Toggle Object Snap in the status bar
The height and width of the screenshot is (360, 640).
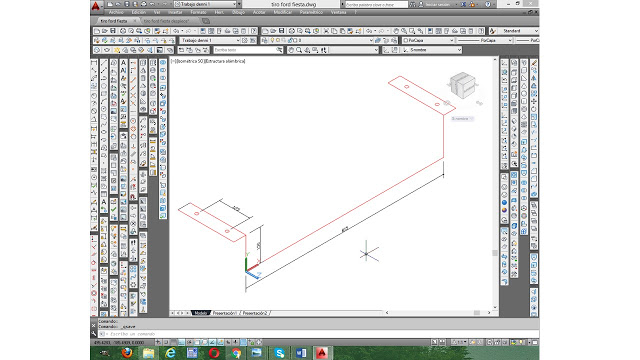point(197,342)
